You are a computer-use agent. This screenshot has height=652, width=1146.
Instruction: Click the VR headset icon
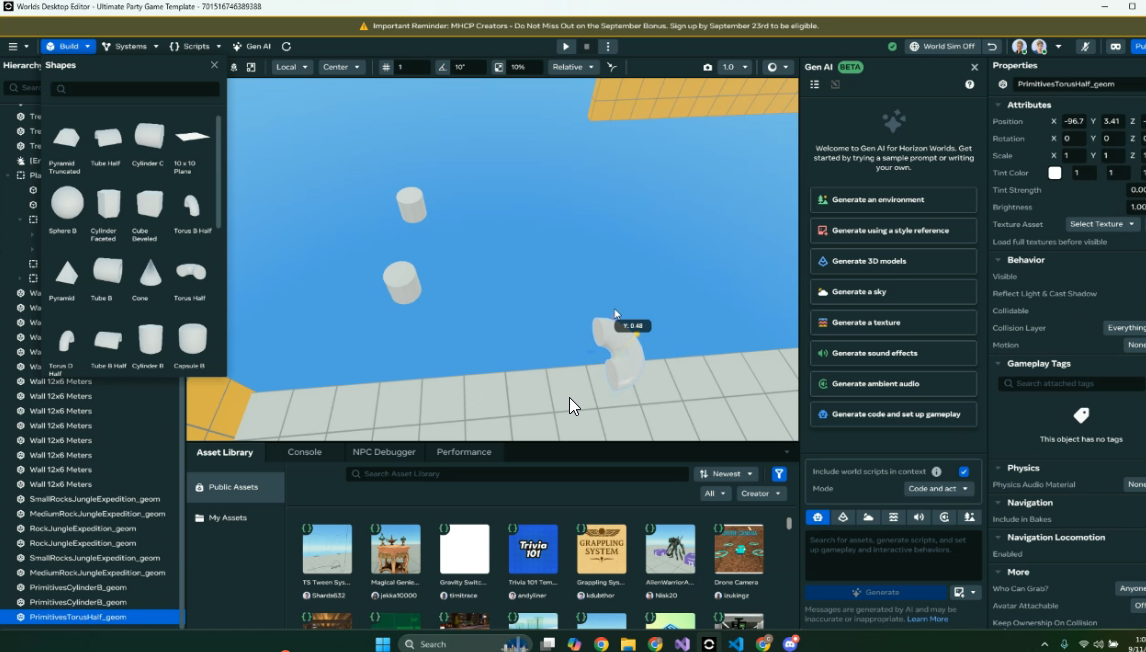[x=1115, y=46]
